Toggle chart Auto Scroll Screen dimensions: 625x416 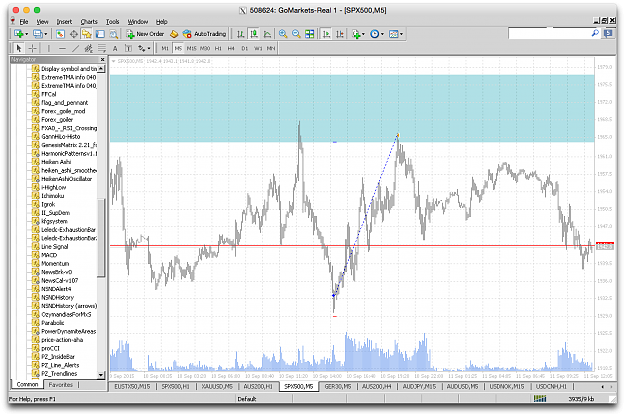(x=326, y=34)
